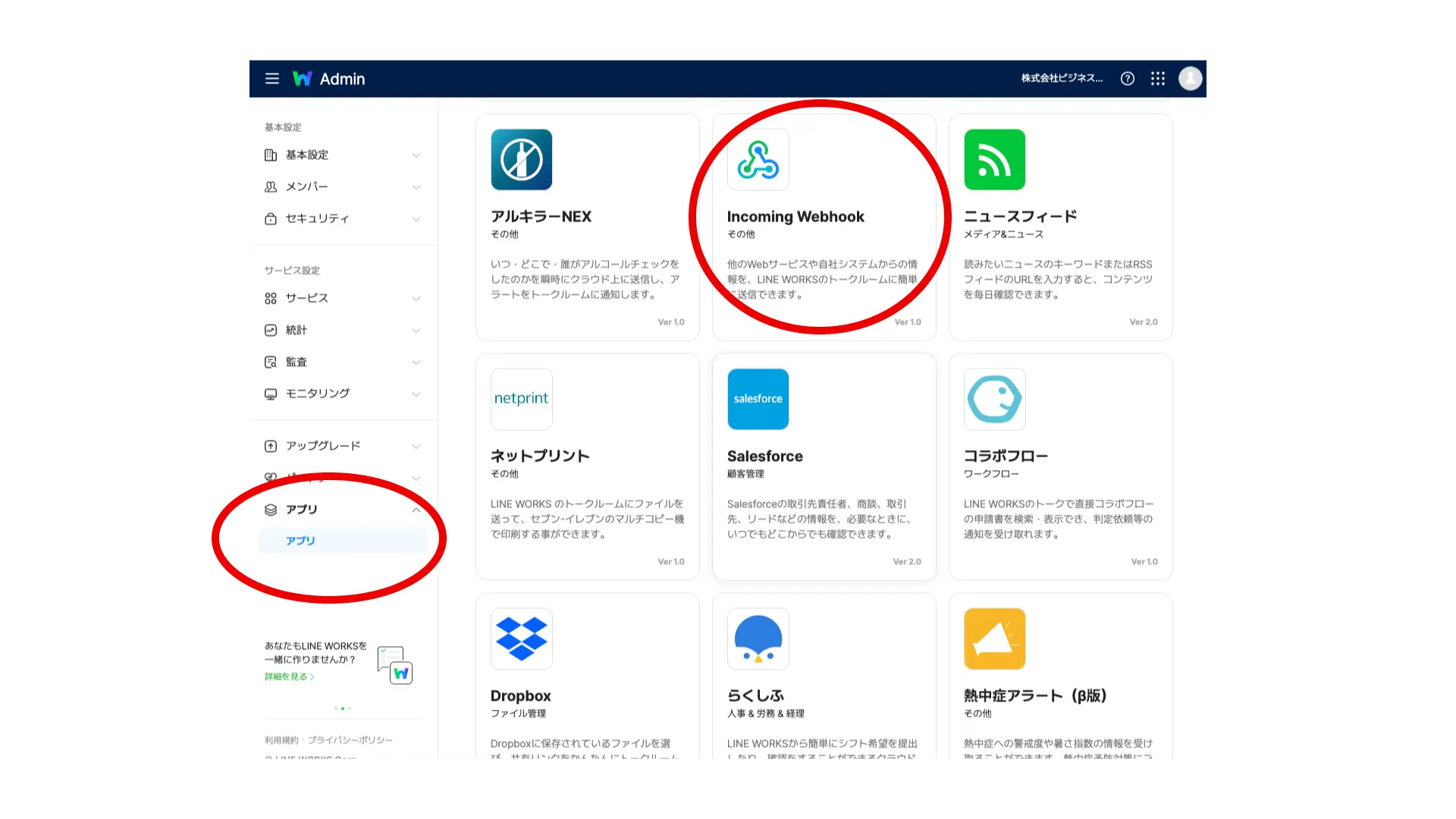Click the 基本設定 building icon in sidebar
The image size is (1456, 819).
271,155
